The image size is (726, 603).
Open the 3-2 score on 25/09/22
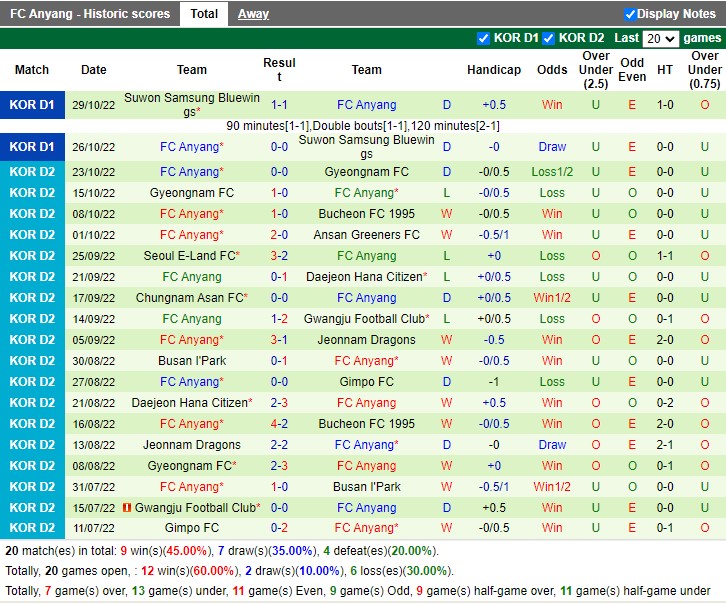pyautogui.click(x=279, y=256)
